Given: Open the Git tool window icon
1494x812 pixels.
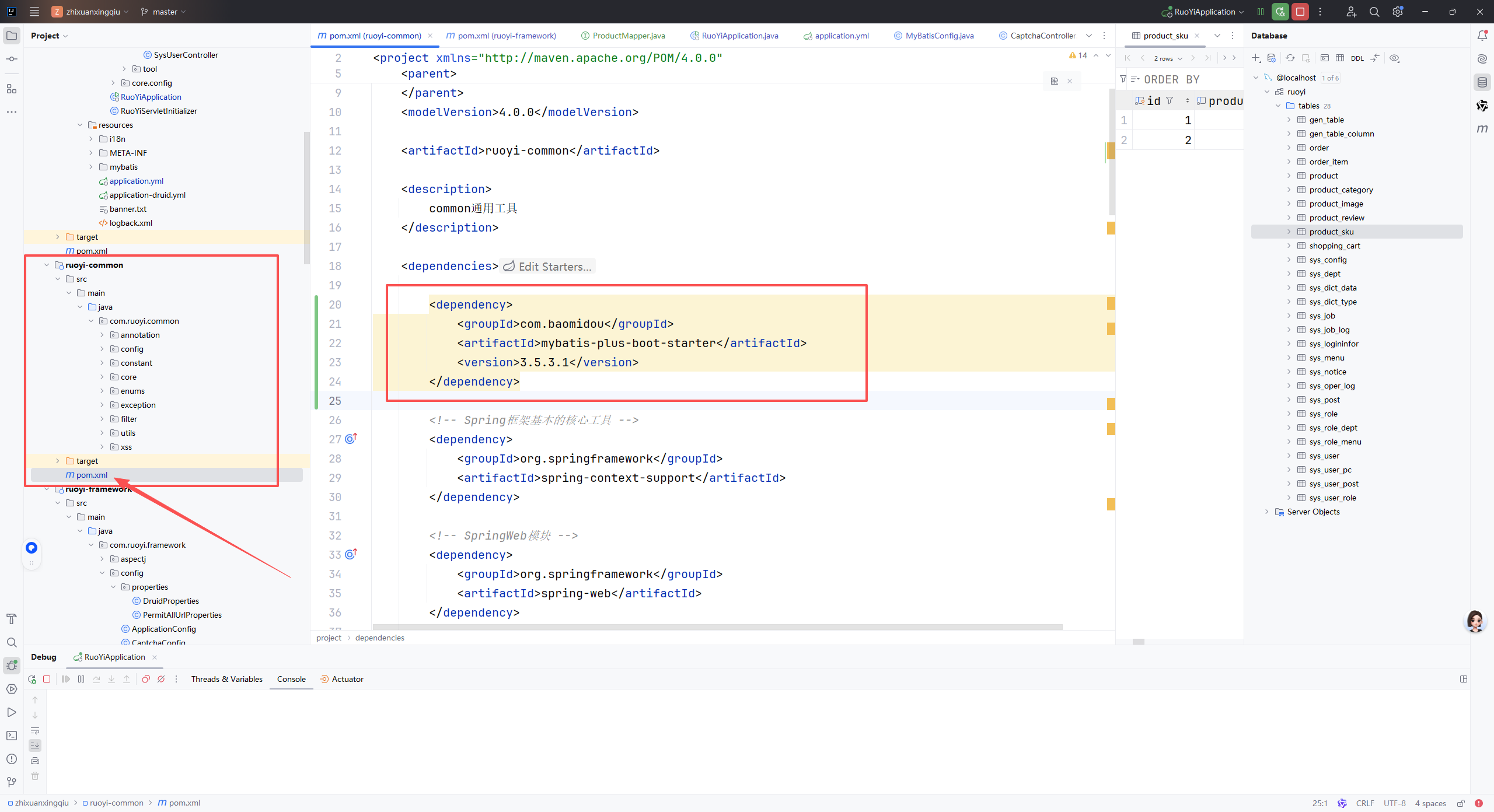Looking at the screenshot, I should [11, 782].
